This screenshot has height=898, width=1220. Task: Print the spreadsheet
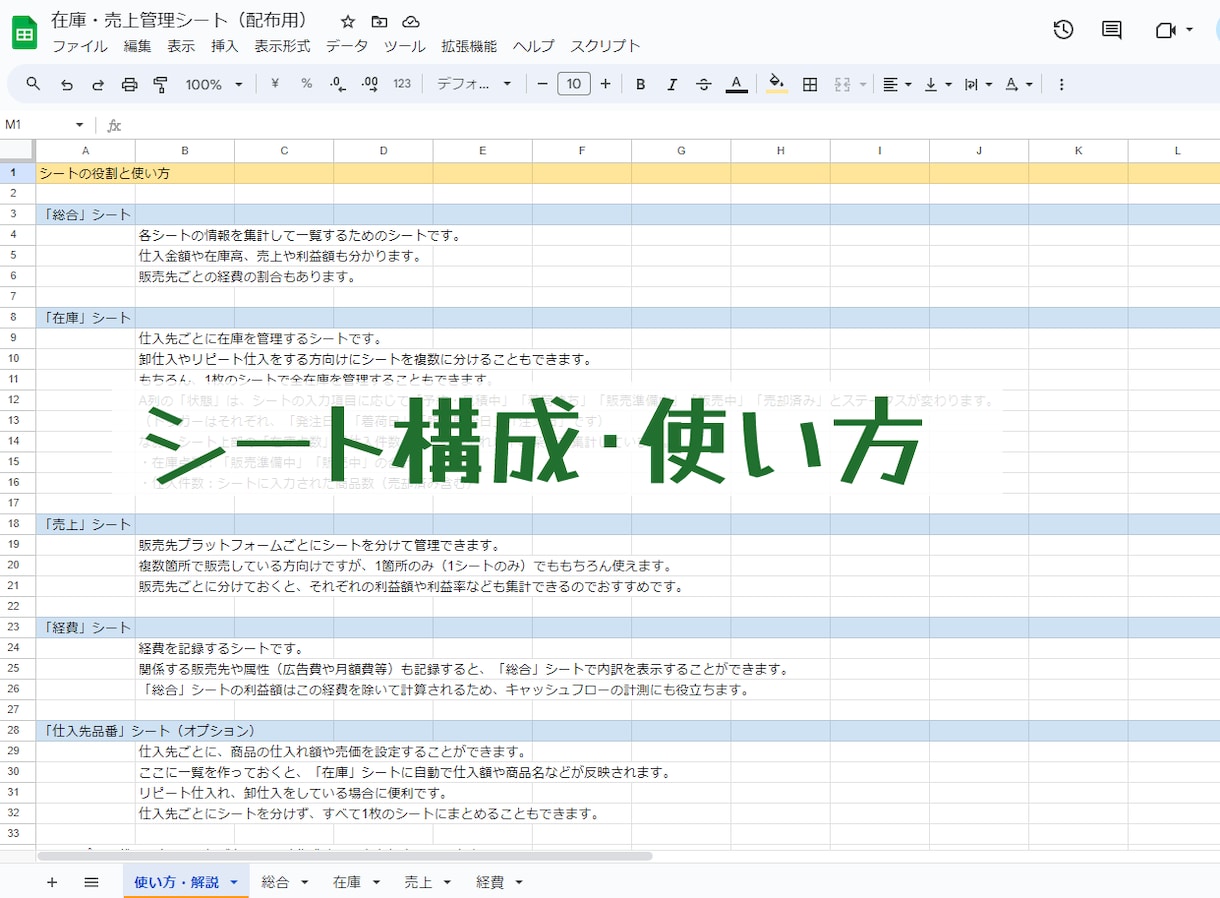129,84
